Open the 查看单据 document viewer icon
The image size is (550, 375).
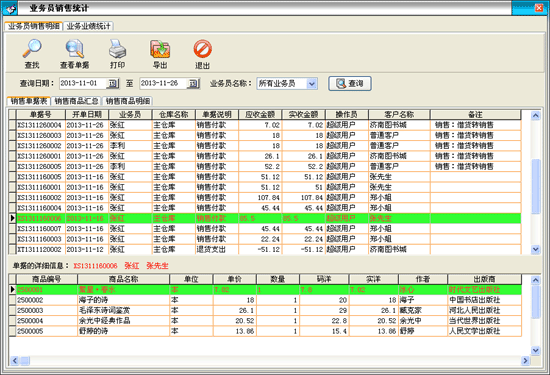[74, 49]
